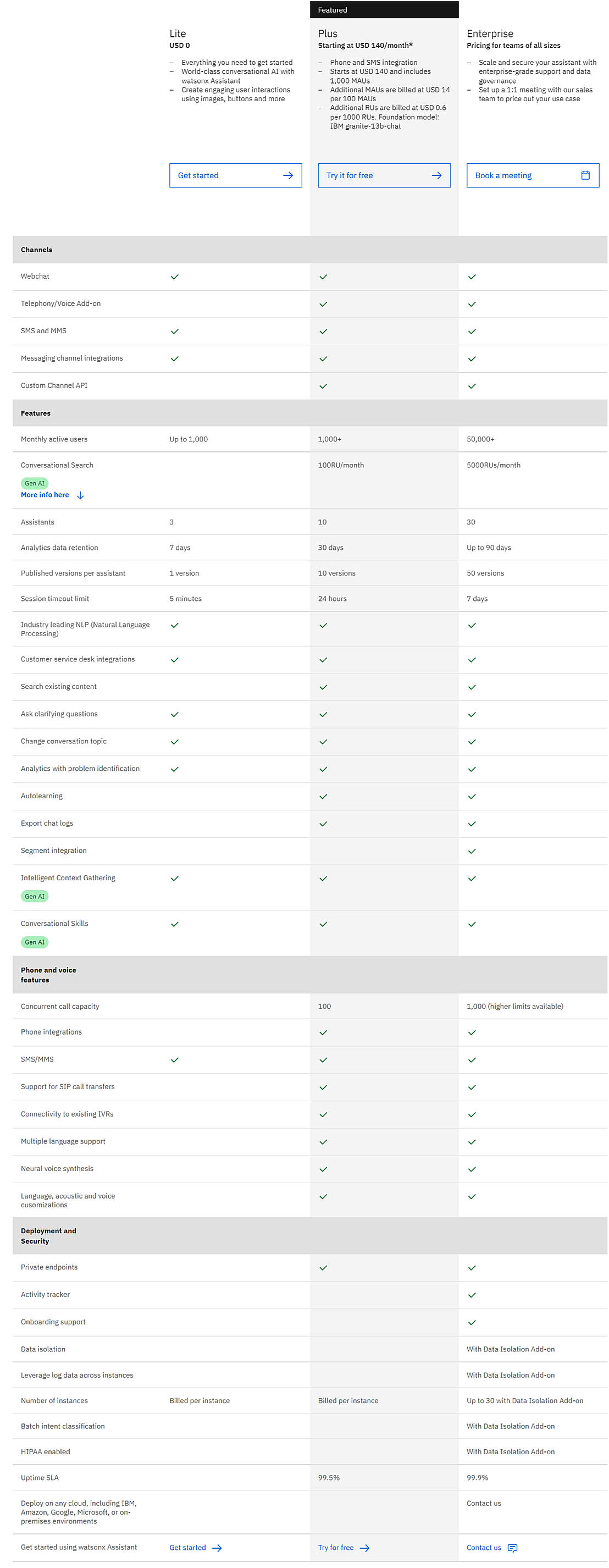This screenshot has height=1568, width=609.
Task: Click the '50 versions' cell
Action: pyautogui.click(x=485, y=573)
